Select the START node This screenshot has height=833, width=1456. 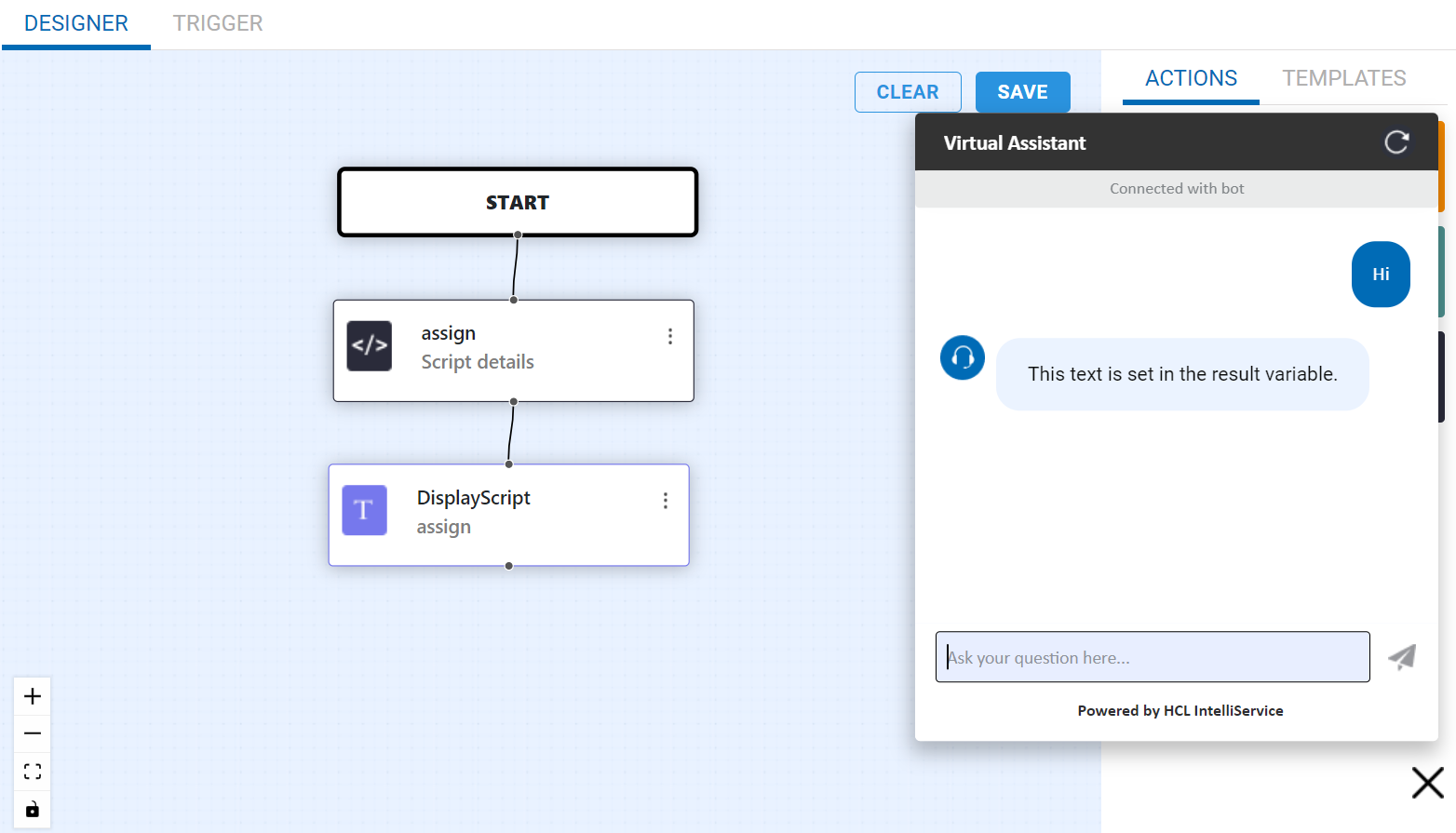point(518,202)
